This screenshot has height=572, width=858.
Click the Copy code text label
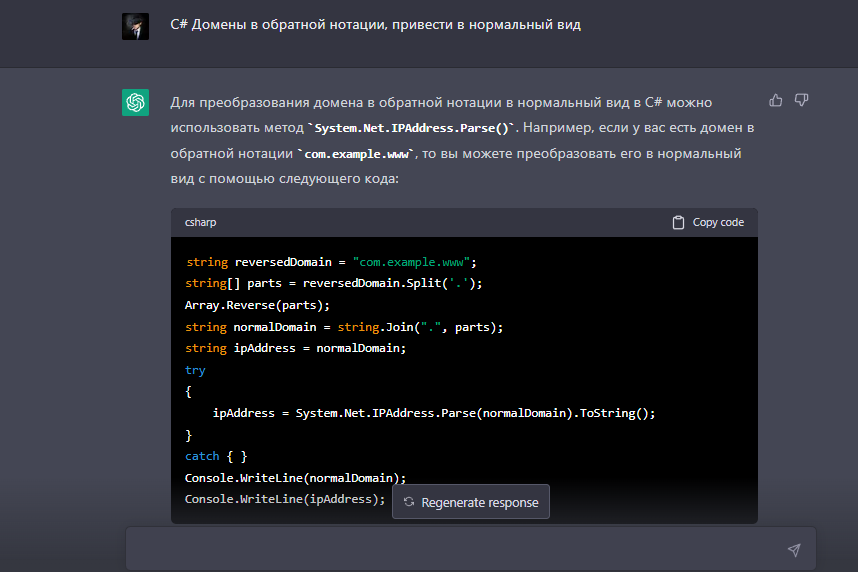click(718, 222)
